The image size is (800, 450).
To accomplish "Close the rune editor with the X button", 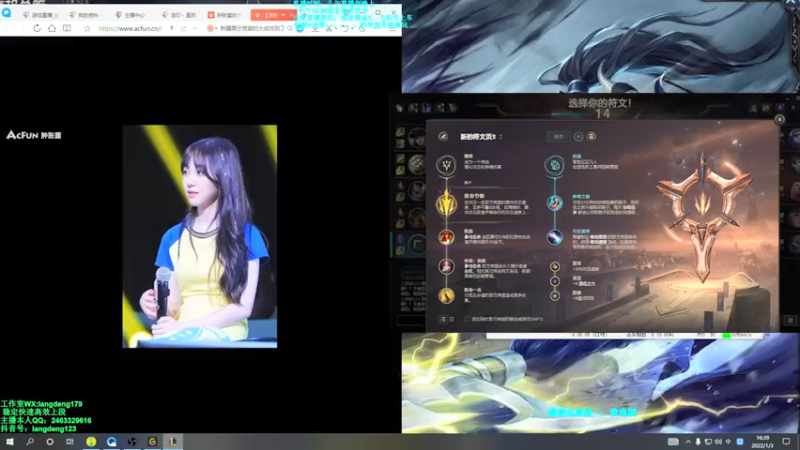I will (x=779, y=119).
